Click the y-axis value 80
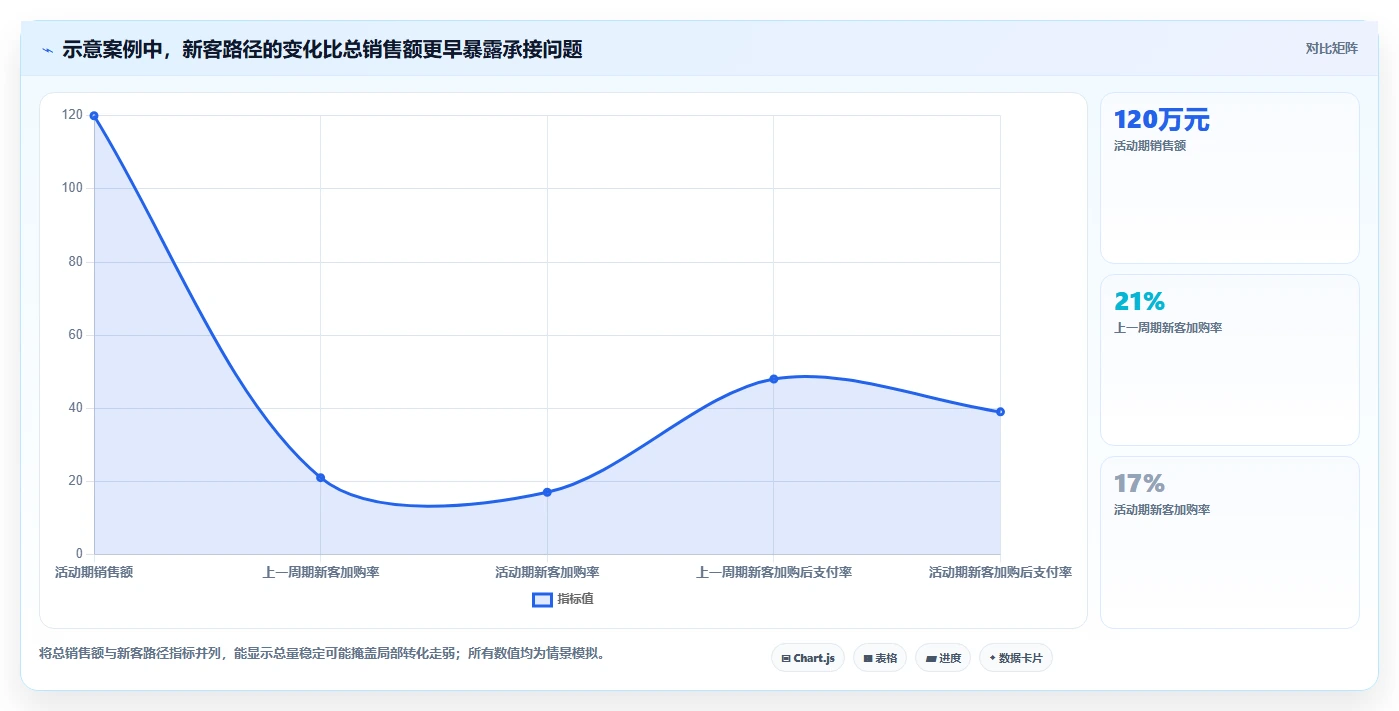Screen dimensions: 1399x711 [75, 262]
